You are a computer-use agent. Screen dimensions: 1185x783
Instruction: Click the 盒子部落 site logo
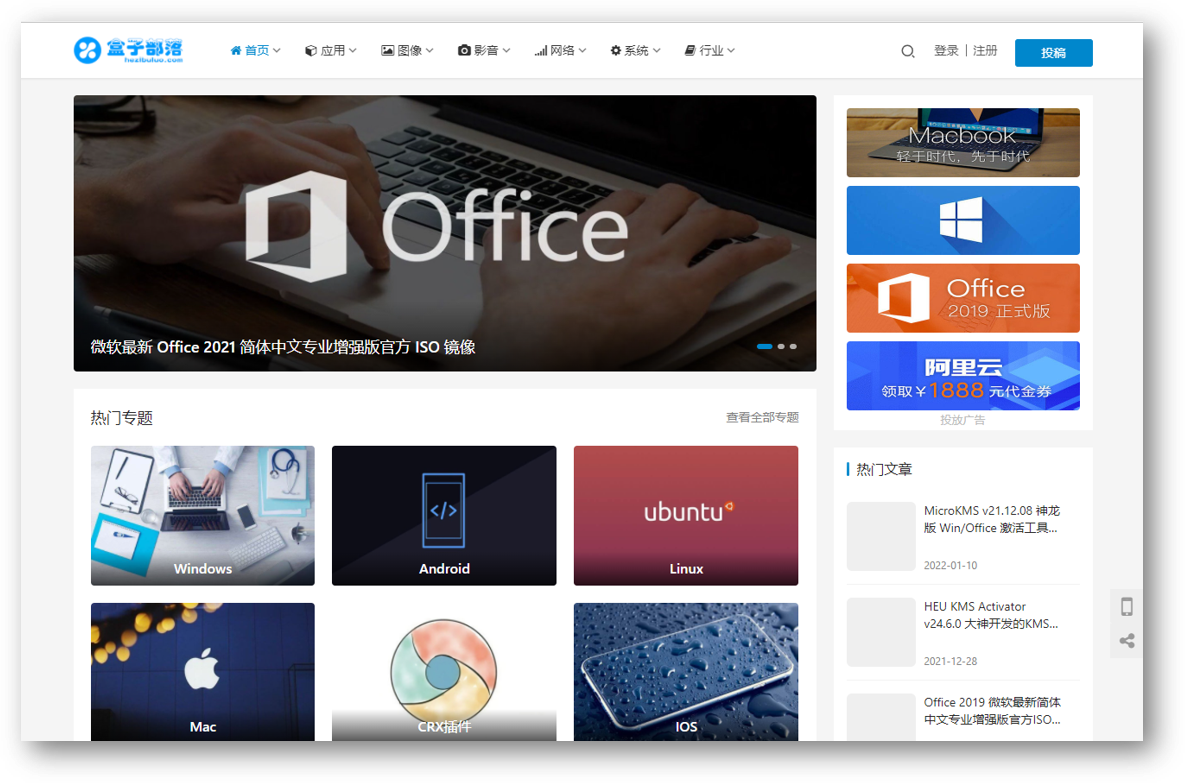pyautogui.click(x=128, y=50)
